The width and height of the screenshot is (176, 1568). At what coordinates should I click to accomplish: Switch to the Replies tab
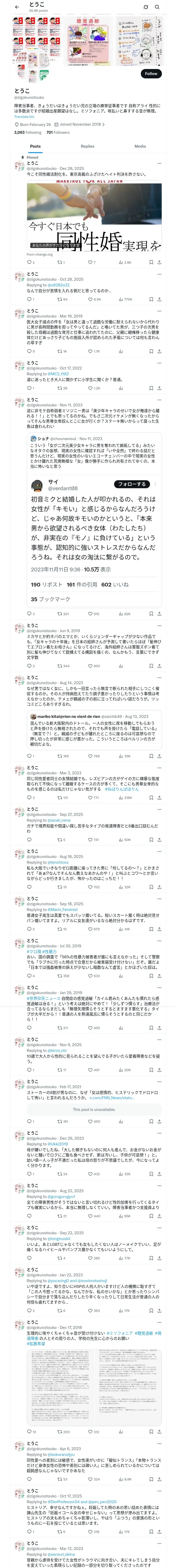tap(87, 146)
